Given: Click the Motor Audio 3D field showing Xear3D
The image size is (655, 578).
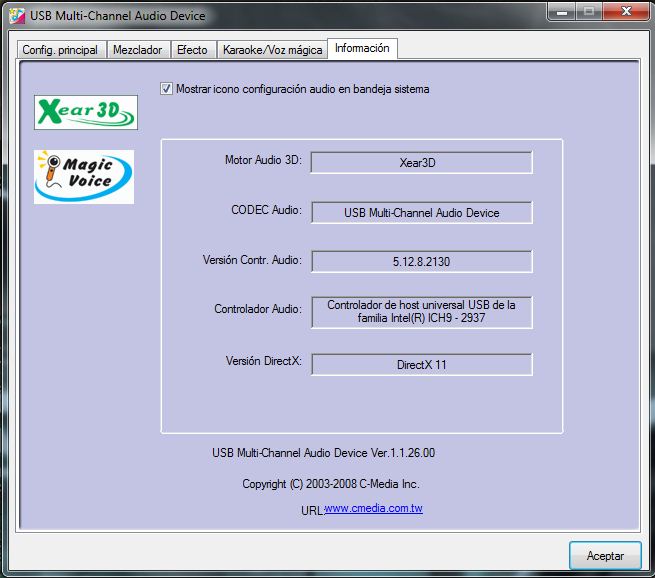Looking at the screenshot, I should 421,162.
